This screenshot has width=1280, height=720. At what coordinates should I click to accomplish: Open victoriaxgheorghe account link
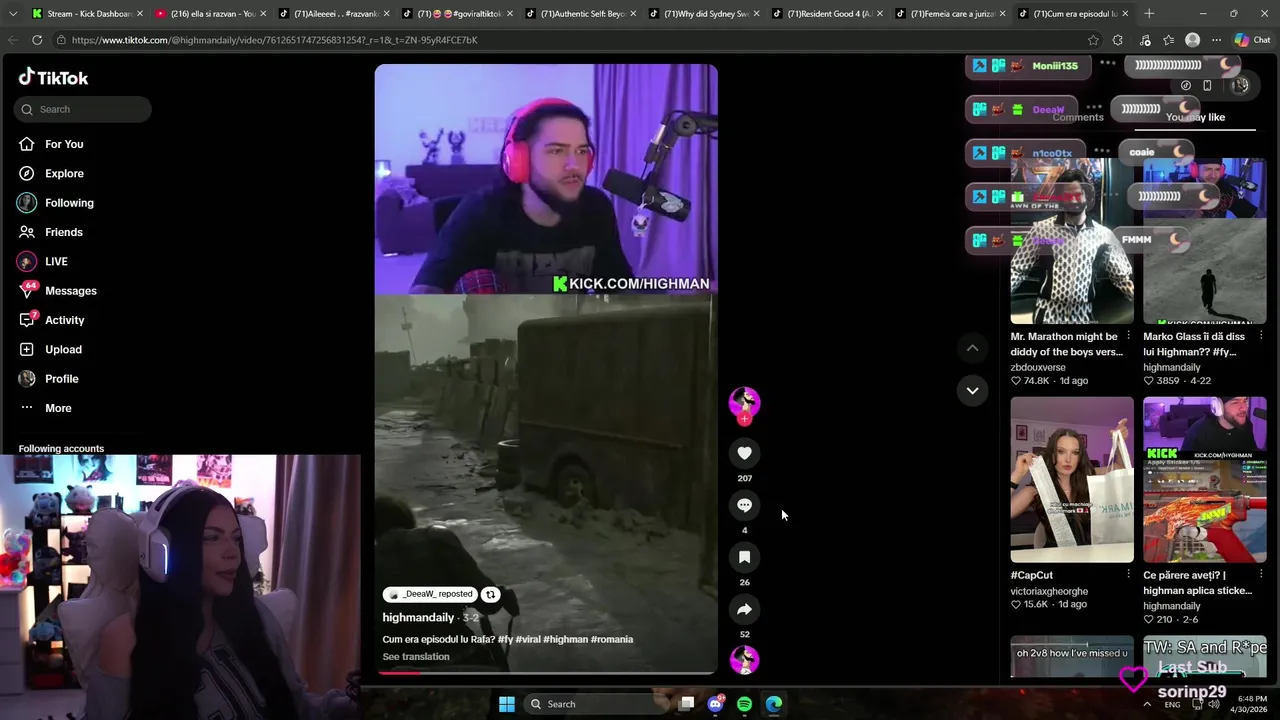pos(1049,591)
